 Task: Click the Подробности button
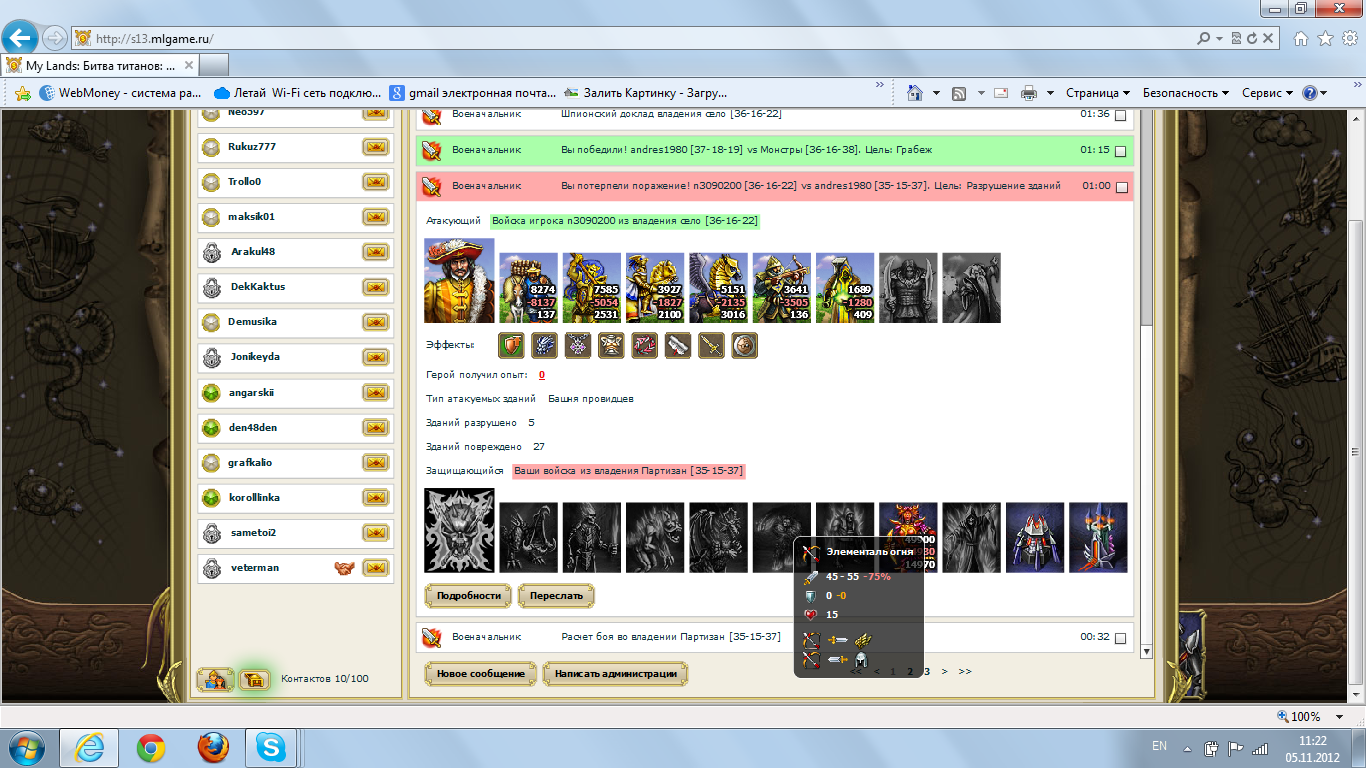[x=468, y=595]
